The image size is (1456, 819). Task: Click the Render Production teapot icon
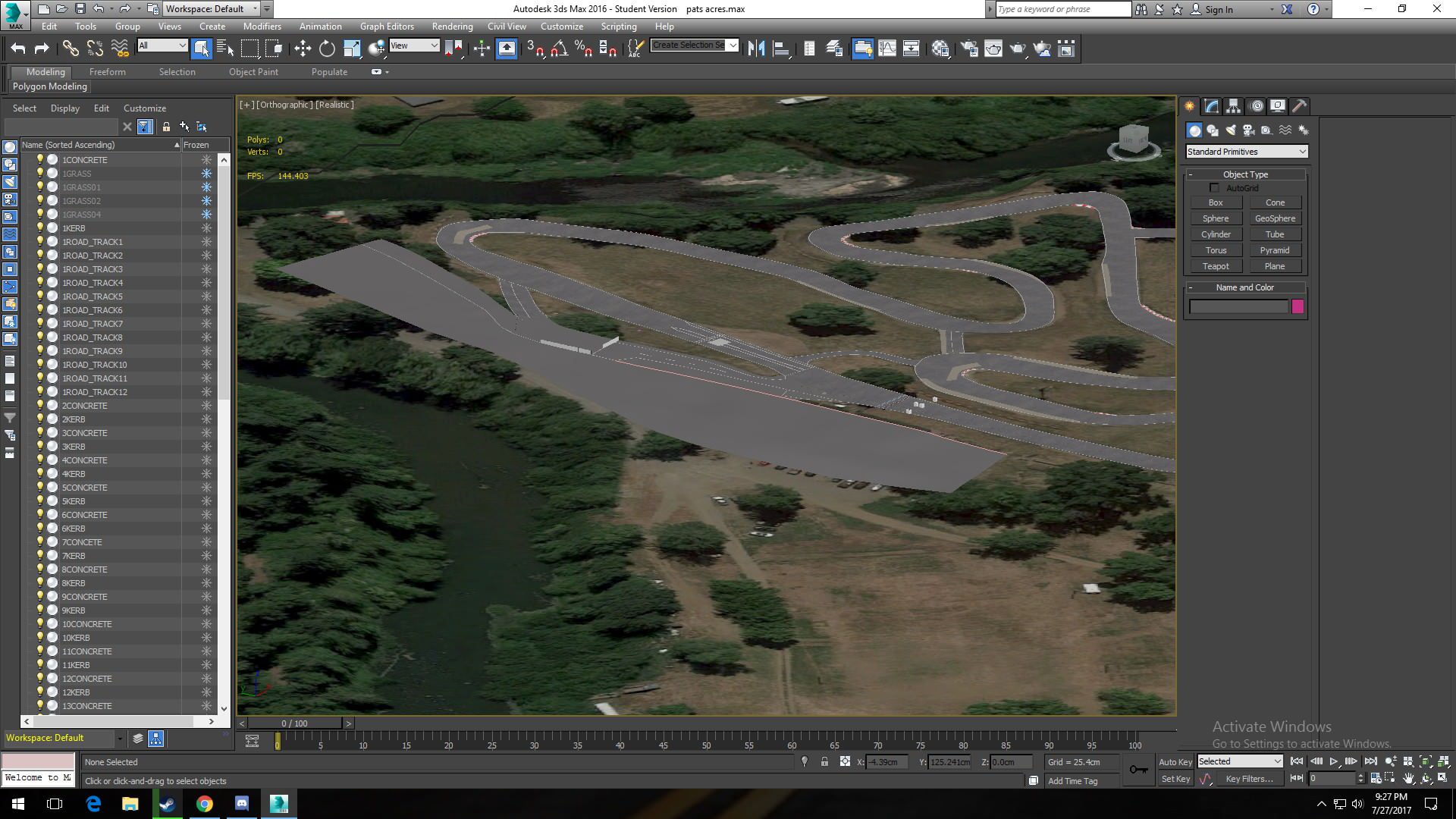(x=1018, y=49)
